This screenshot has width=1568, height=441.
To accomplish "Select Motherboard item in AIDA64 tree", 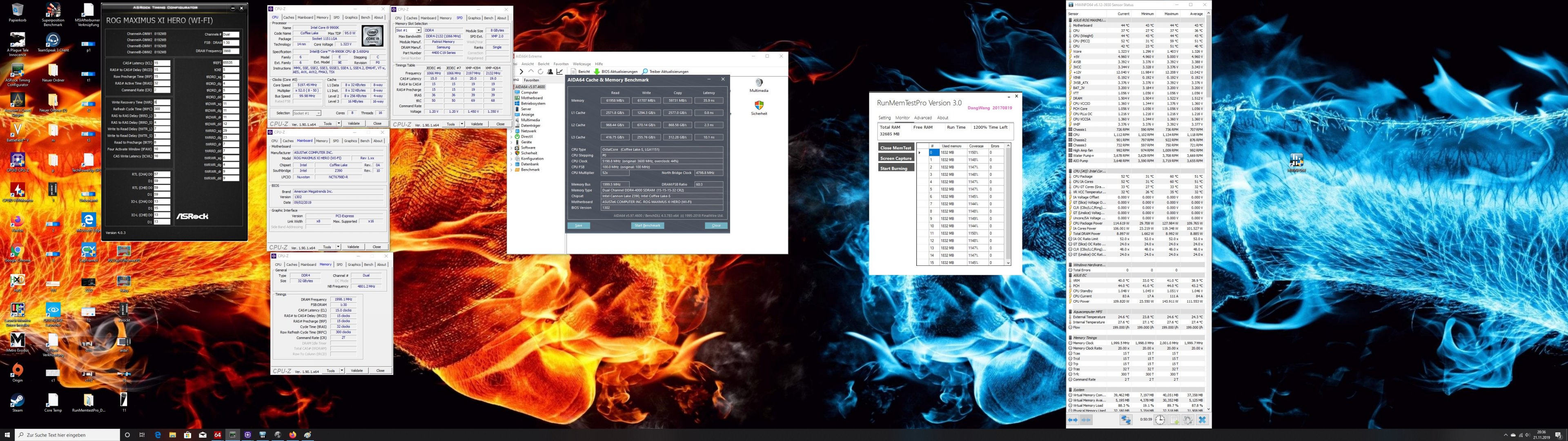I will [x=531, y=98].
